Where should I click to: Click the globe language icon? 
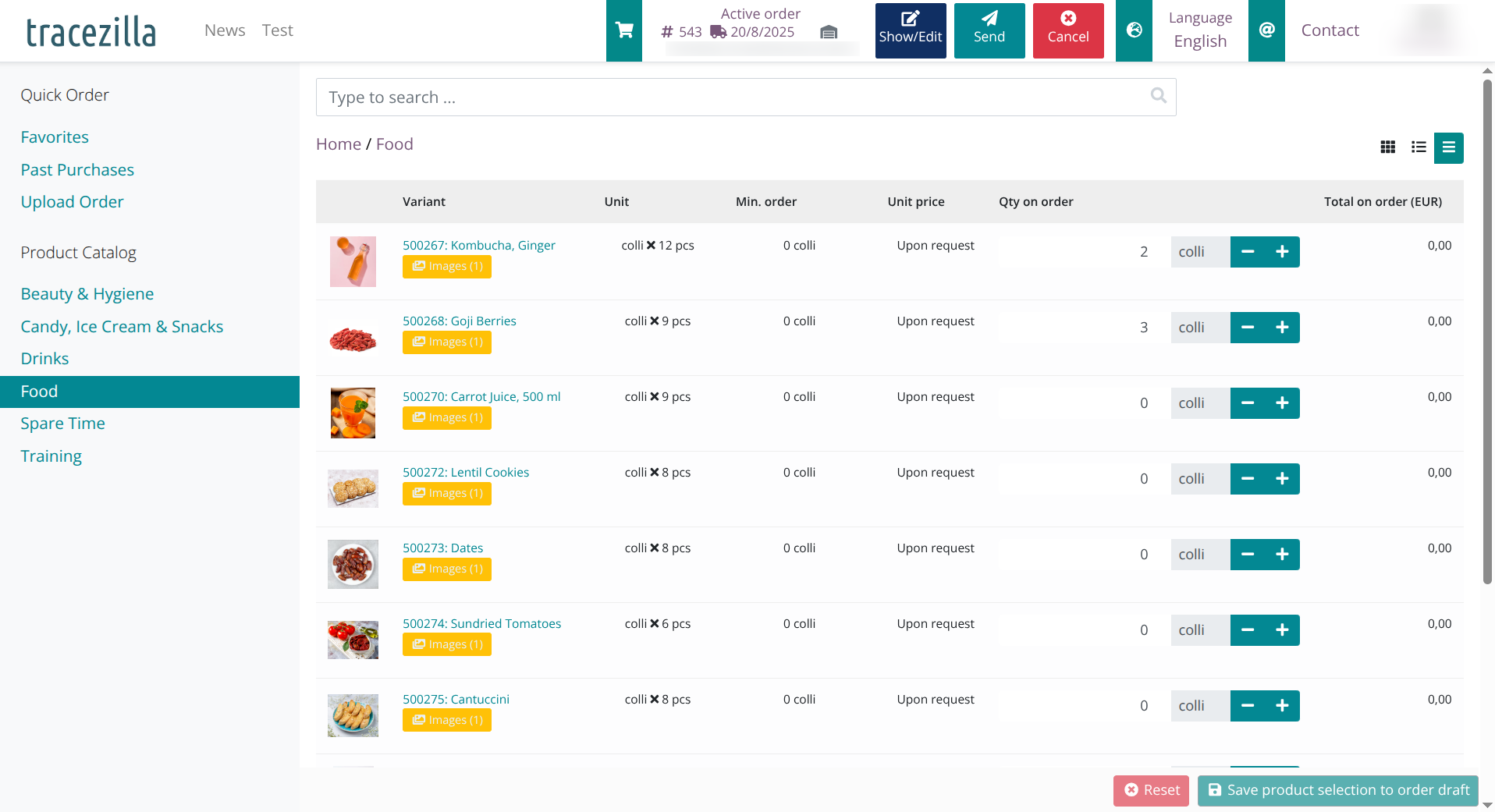click(x=1134, y=30)
